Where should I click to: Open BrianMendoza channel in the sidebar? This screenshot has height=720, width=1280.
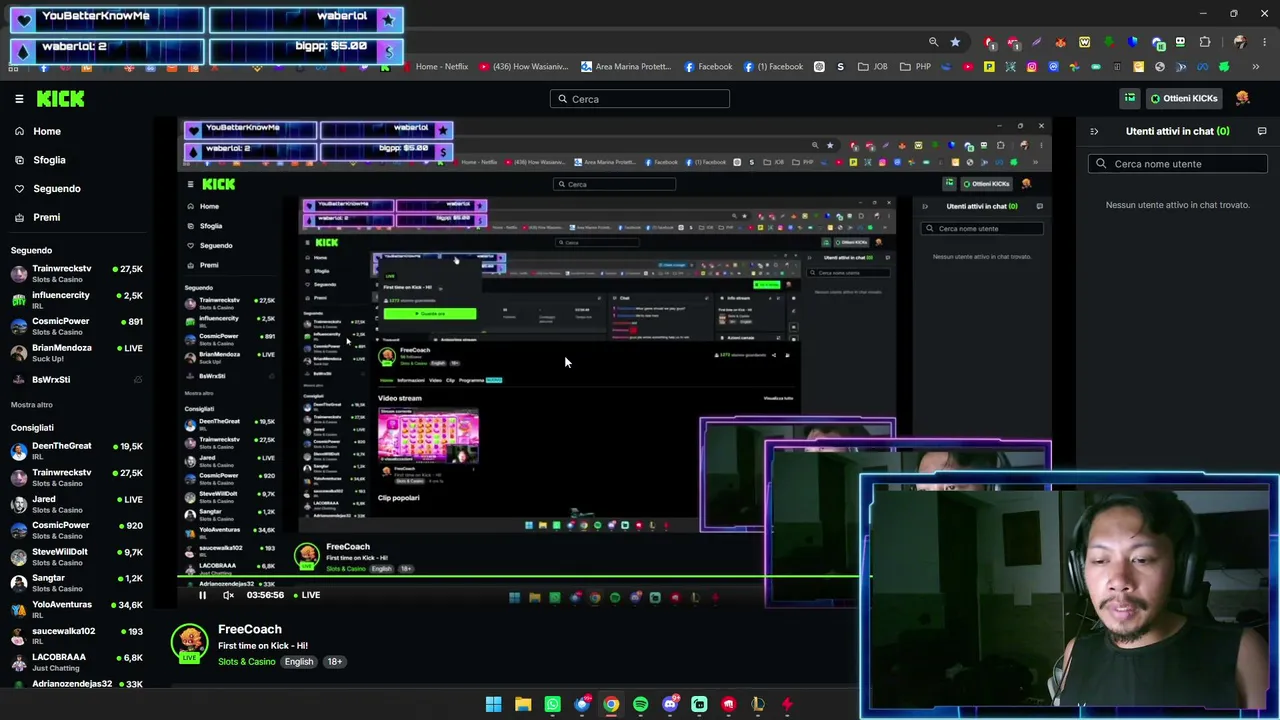tap(77, 353)
